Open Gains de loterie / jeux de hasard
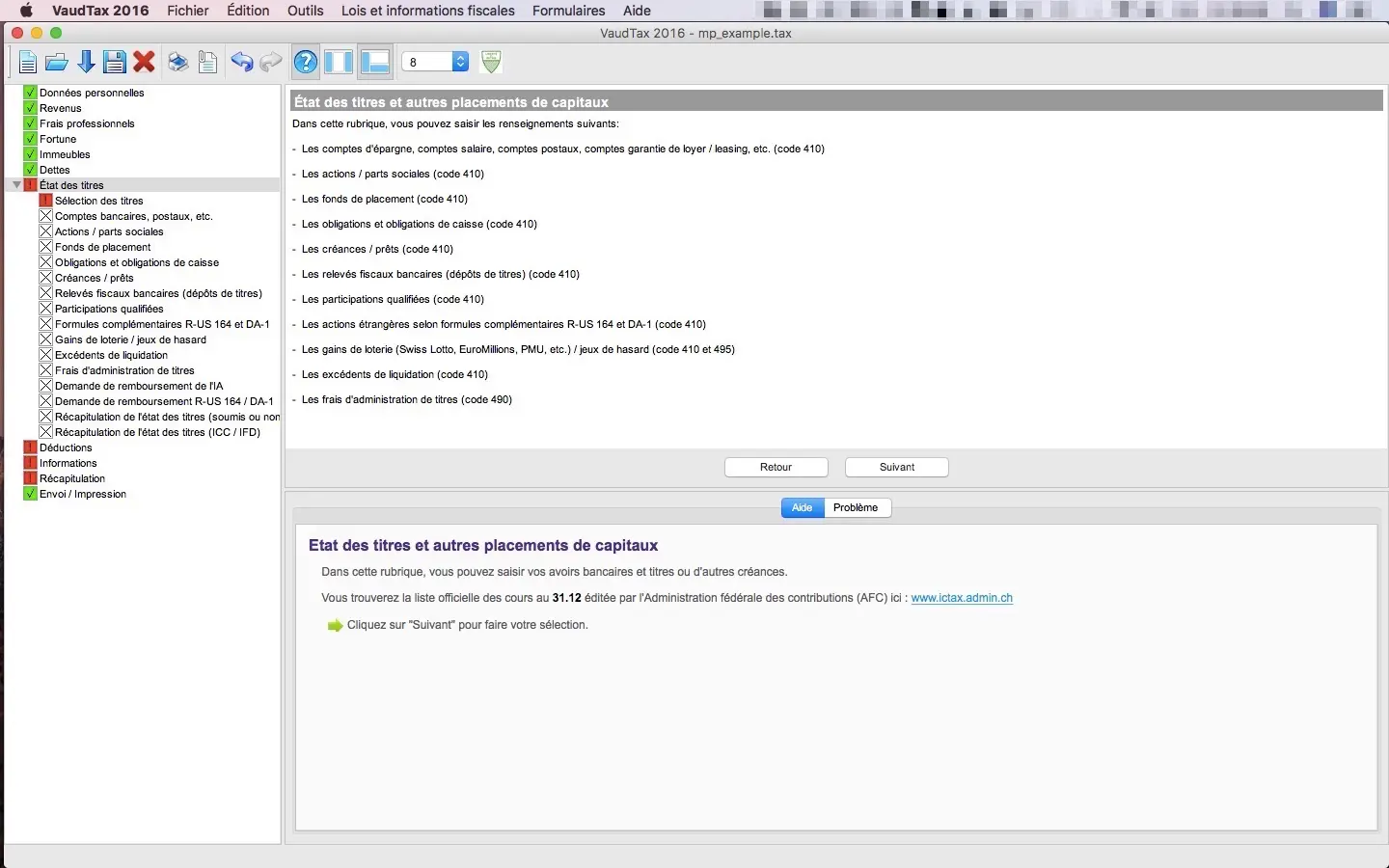This screenshot has width=1389, height=868. (x=130, y=339)
